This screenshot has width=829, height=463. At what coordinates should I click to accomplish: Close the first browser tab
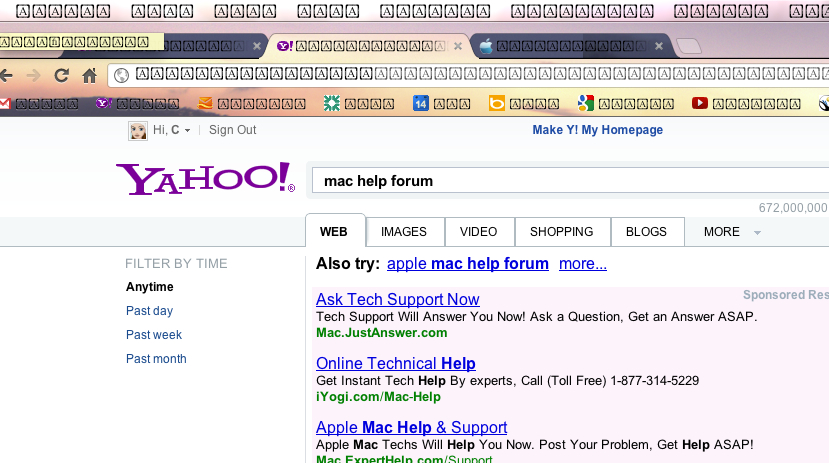257,46
